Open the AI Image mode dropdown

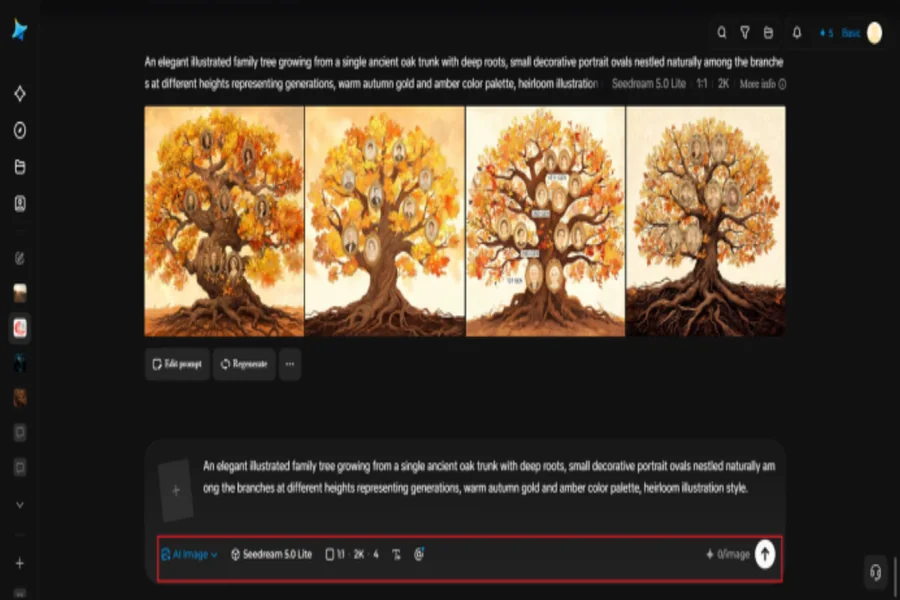pyautogui.click(x=189, y=555)
